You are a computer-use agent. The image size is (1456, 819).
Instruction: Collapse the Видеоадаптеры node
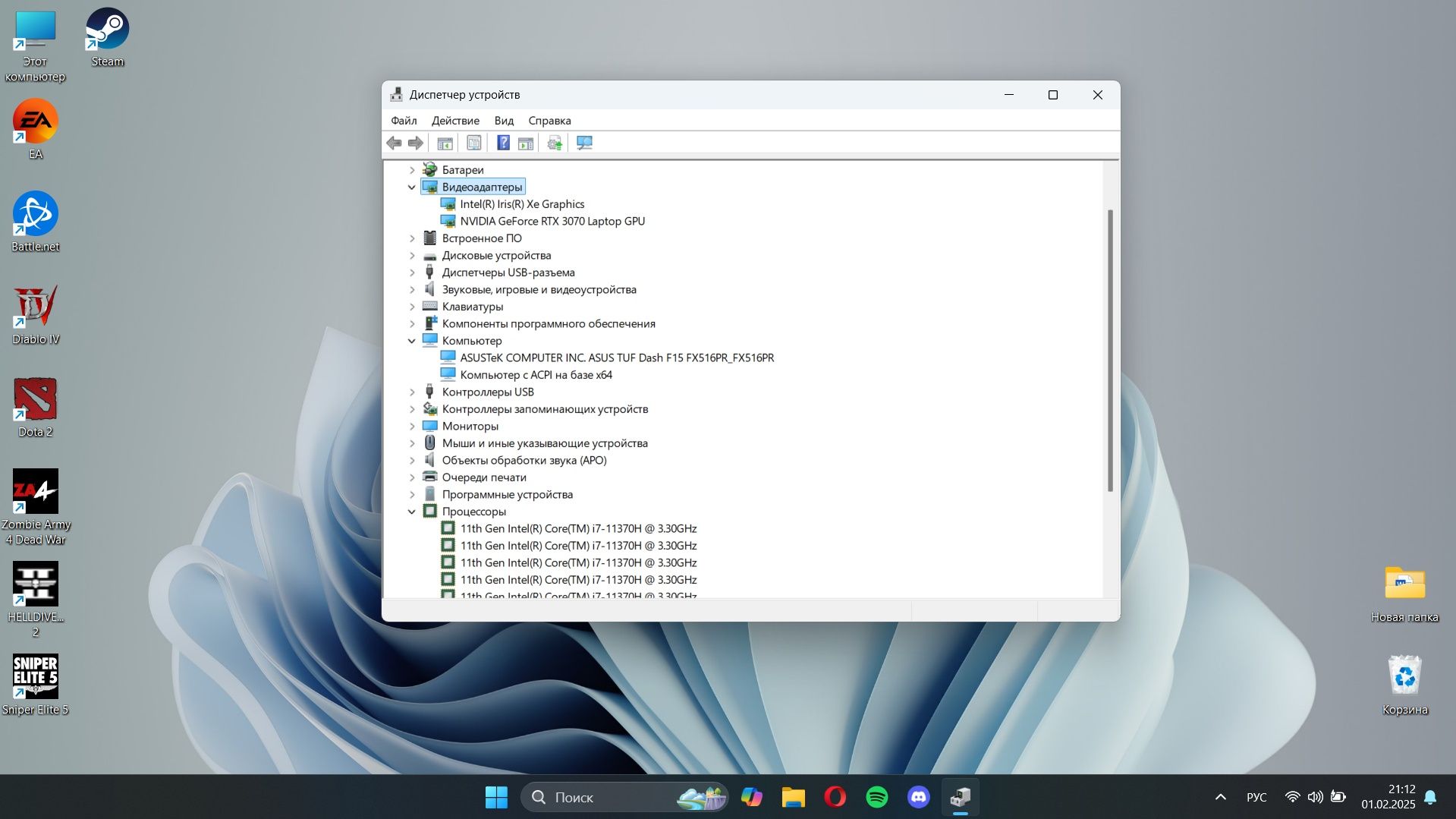point(412,187)
